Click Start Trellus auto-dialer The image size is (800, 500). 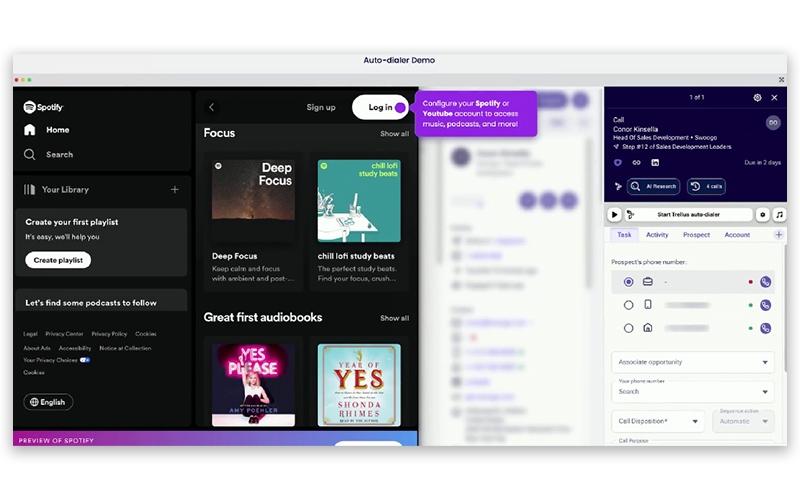coord(688,215)
